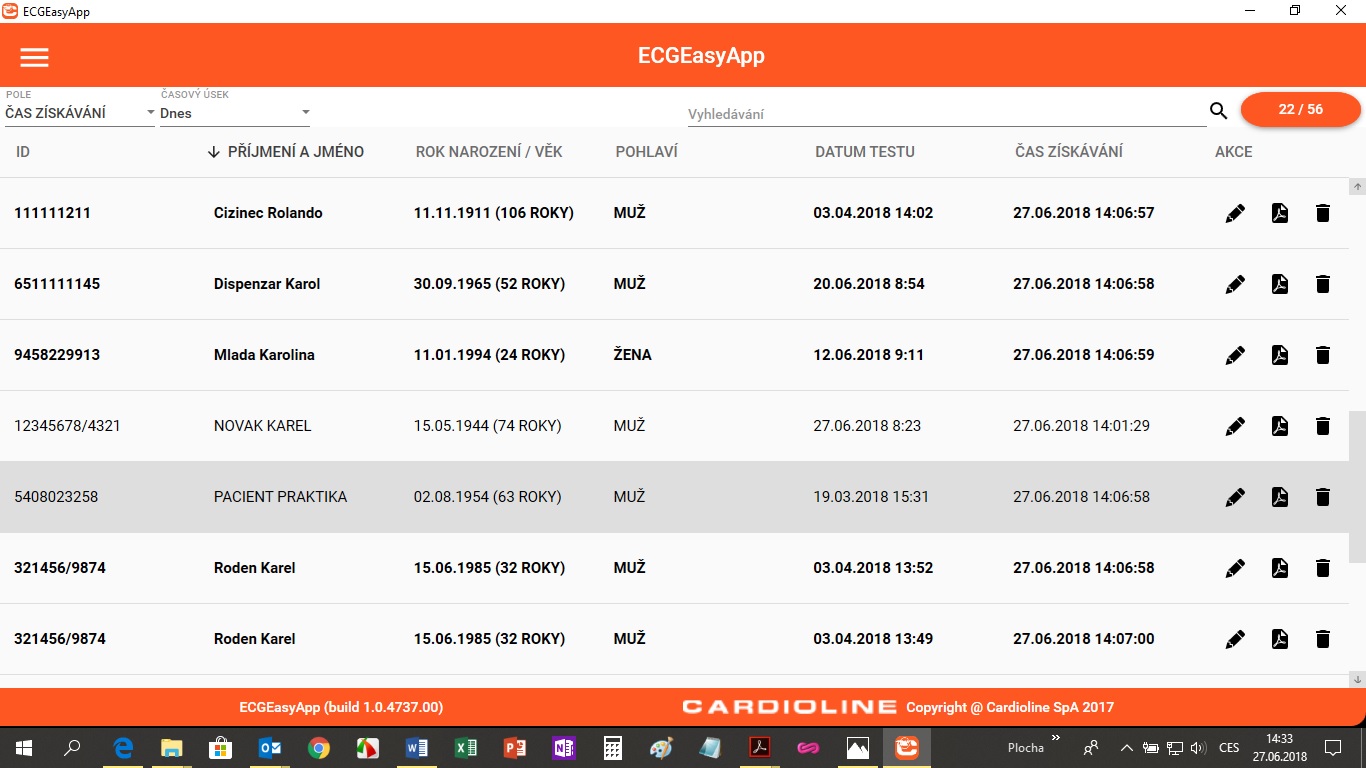Open Google Chrome from the taskbar
Viewport: 1366px width, 768px height.
pos(319,748)
